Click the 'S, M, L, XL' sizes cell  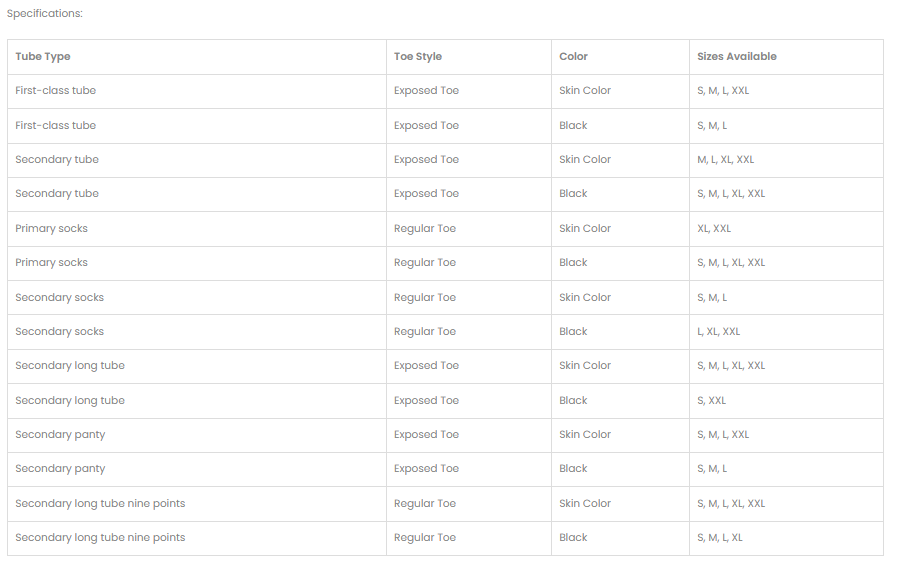(x=720, y=538)
